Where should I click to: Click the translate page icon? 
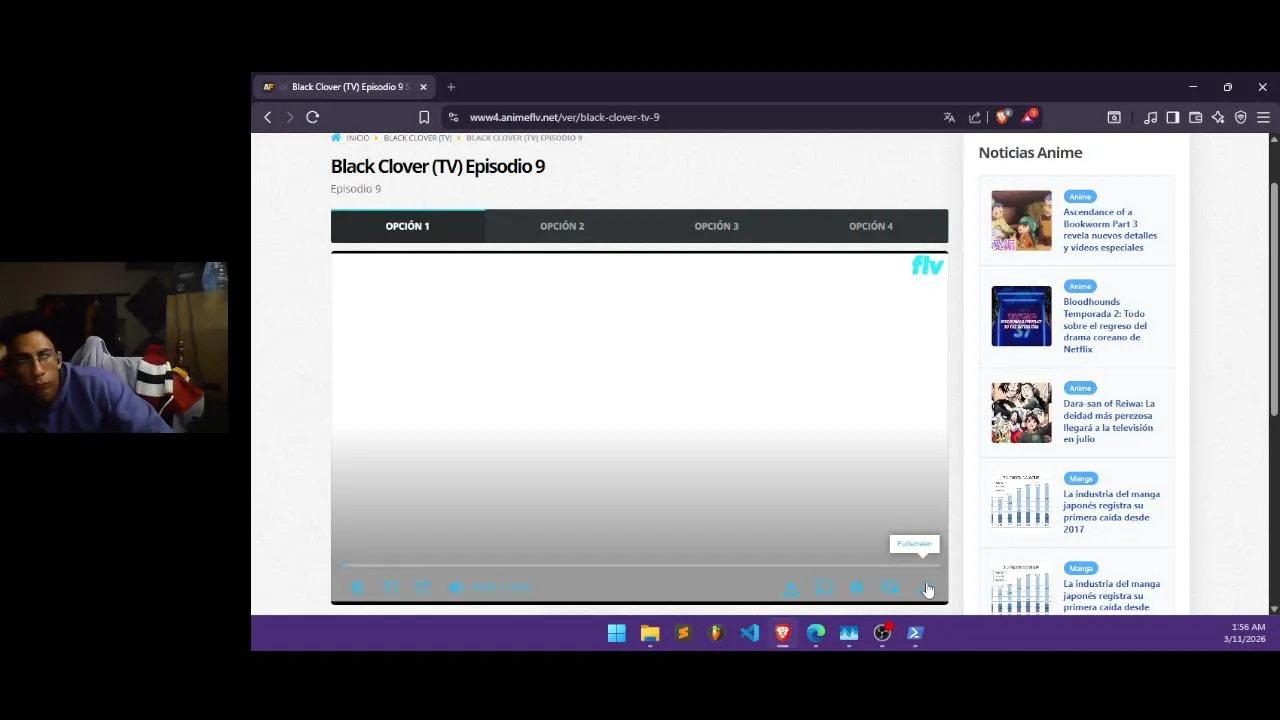pos(949,117)
